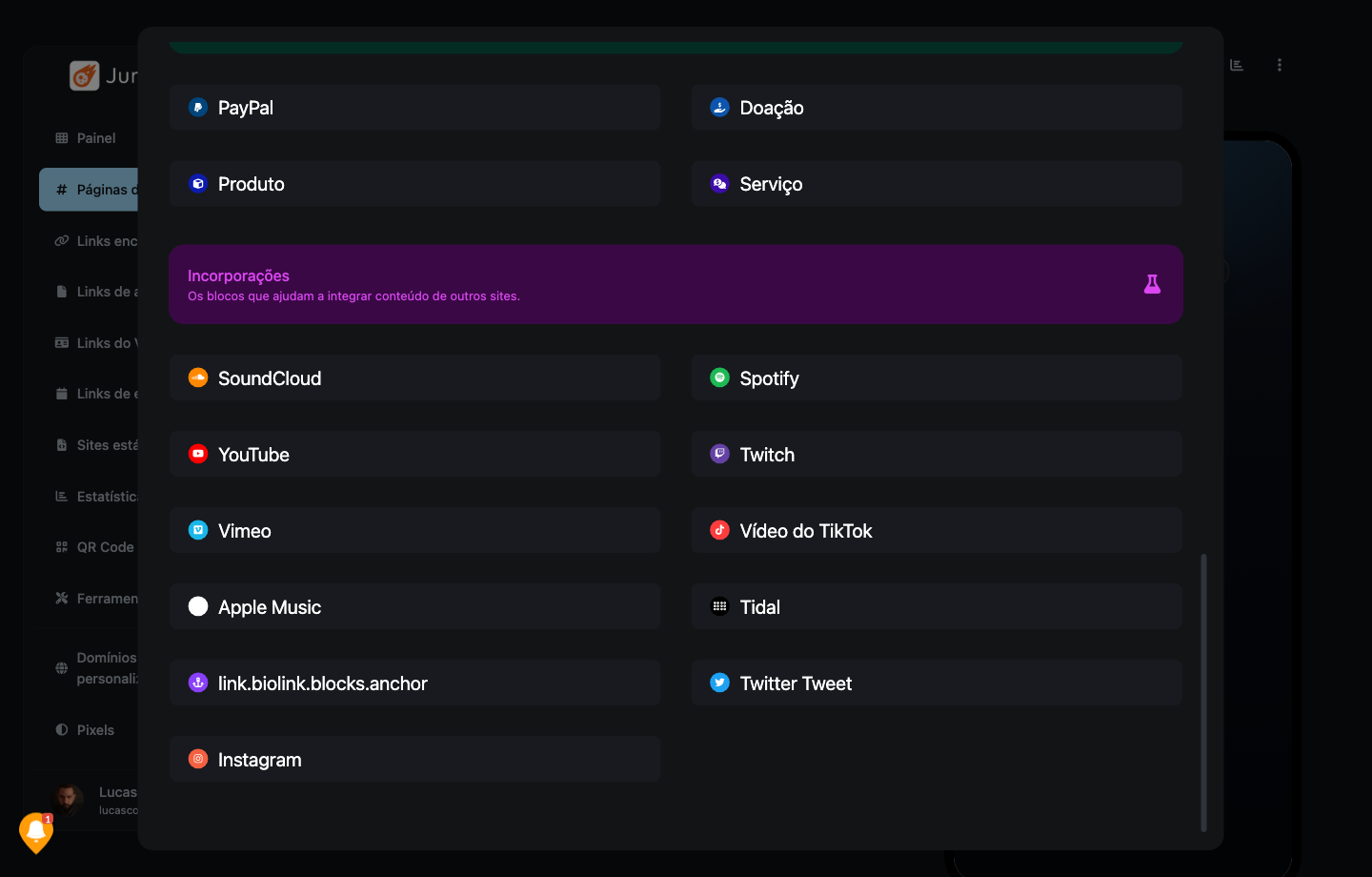Add a Twitter Tweet block
Image resolution: width=1372 pixels, height=877 pixels.
(x=937, y=683)
